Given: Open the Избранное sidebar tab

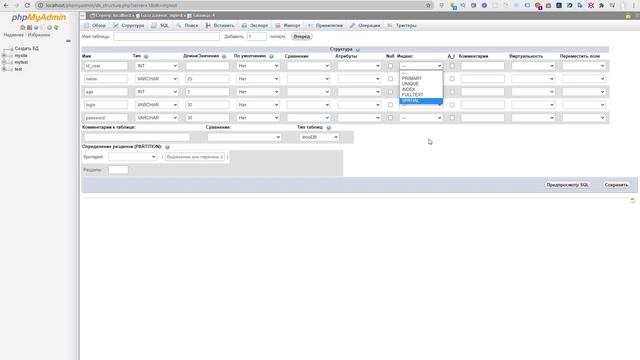Looking at the screenshot, I should (x=39, y=35).
